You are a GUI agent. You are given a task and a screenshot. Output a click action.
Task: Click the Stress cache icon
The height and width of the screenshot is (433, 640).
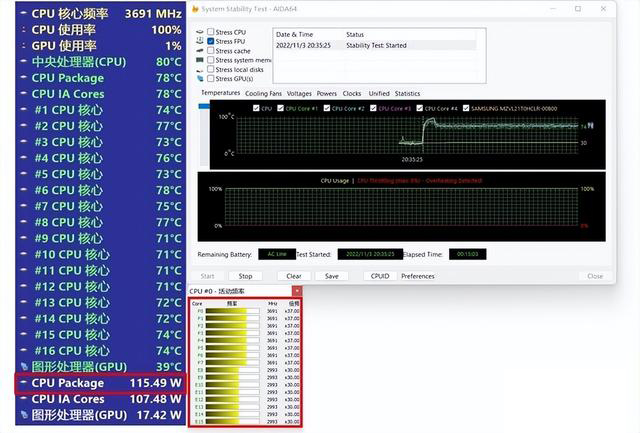pyautogui.click(x=198, y=51)
